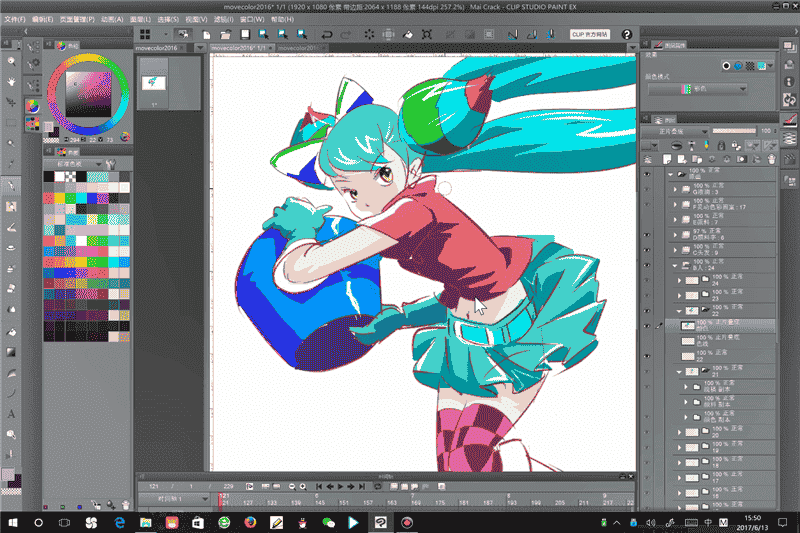
Task: Click the information icon in right dock
Action: [x=789, y=82]
